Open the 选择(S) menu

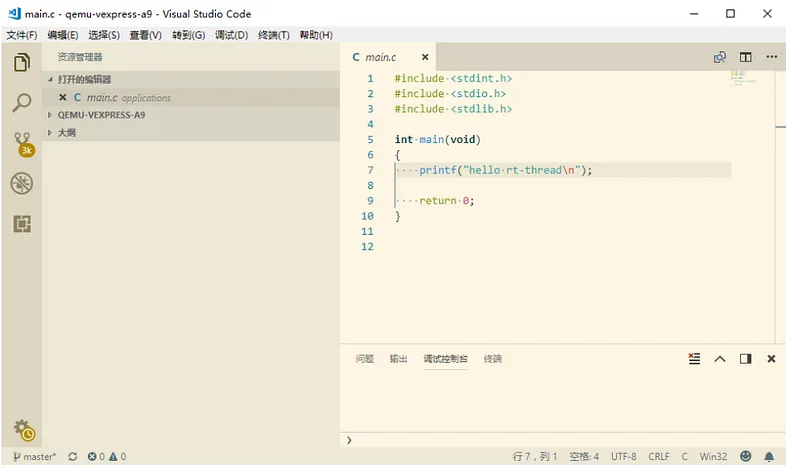click(104, 35)
